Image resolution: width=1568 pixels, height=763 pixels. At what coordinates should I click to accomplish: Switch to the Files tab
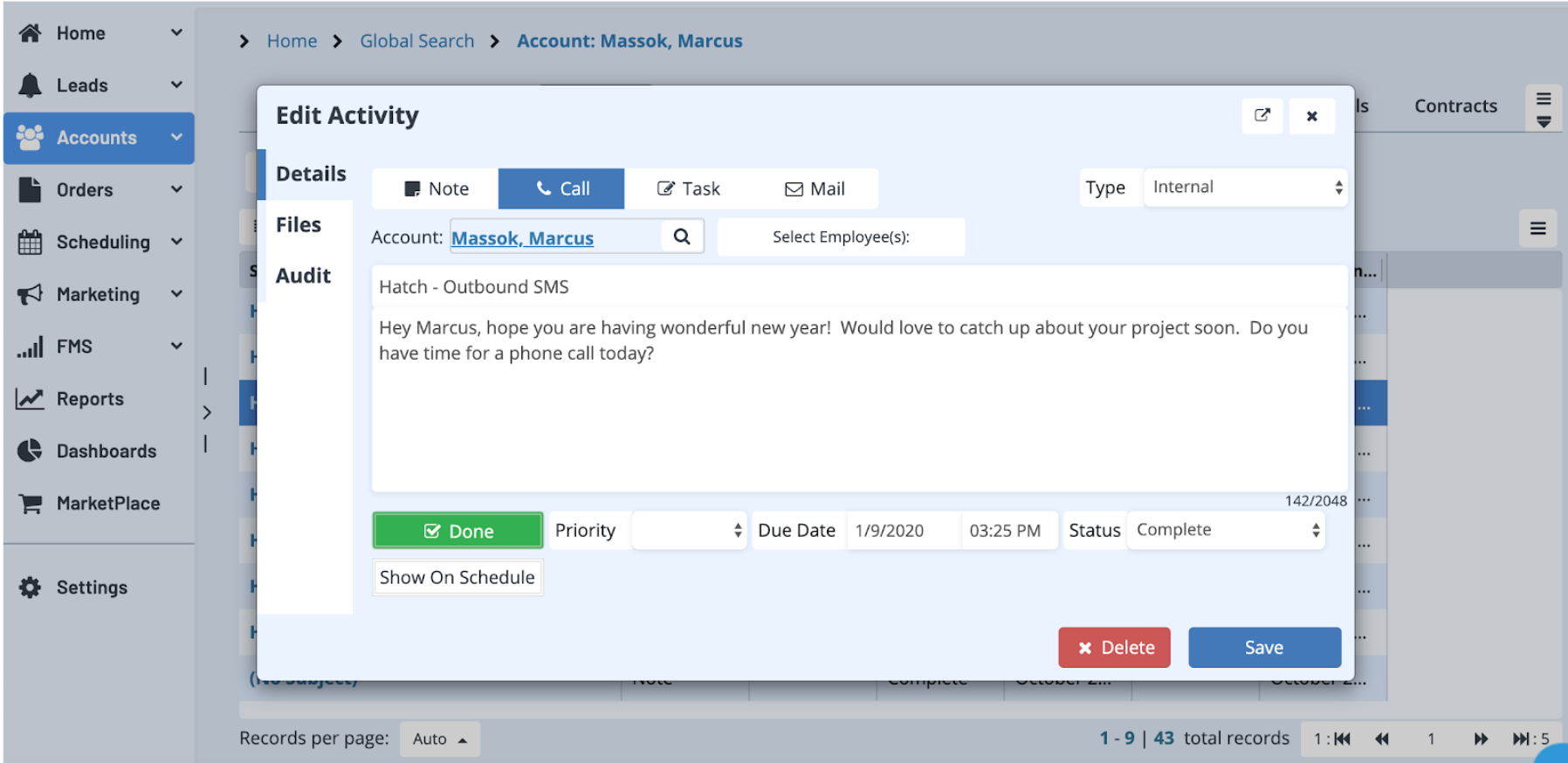tap(299, 225)
